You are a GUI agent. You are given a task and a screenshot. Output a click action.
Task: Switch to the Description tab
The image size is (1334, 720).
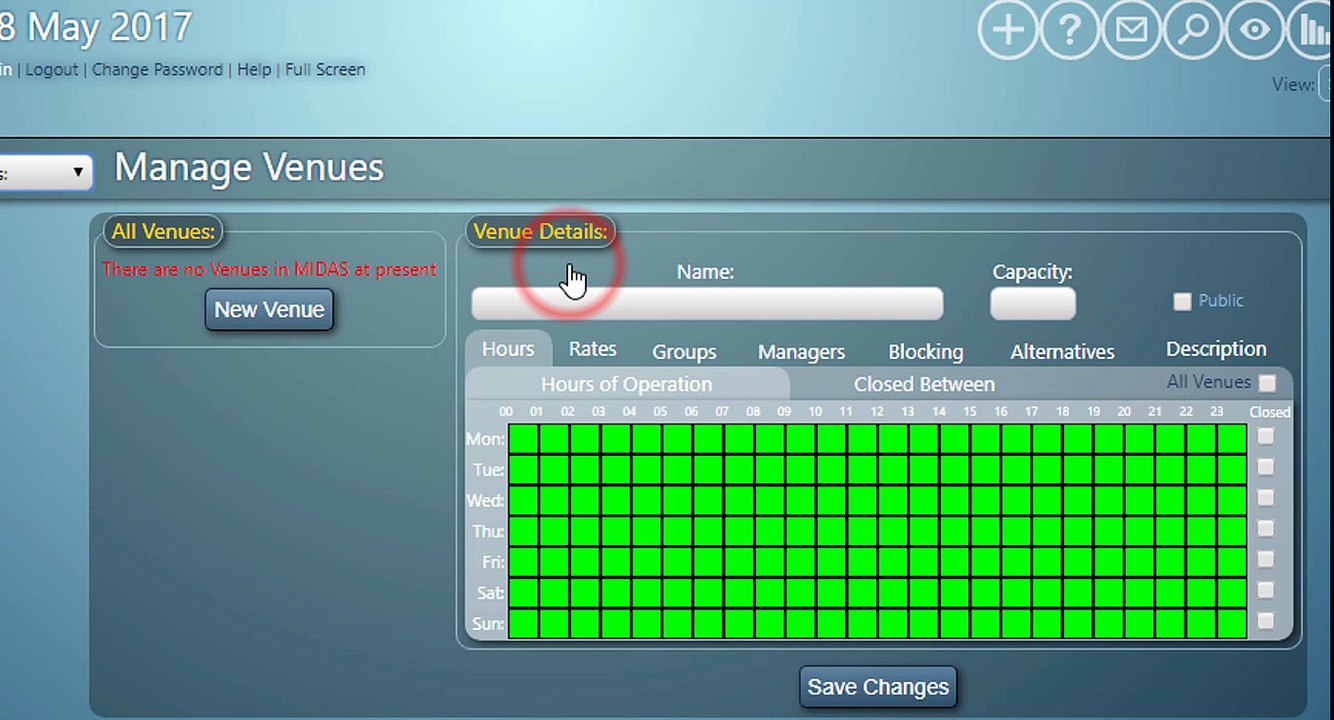pyautogui.click(x=1216, y=349)
